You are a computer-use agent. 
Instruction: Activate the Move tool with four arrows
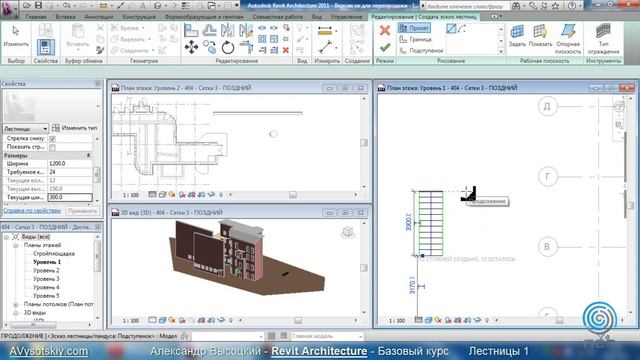(191, 47)
